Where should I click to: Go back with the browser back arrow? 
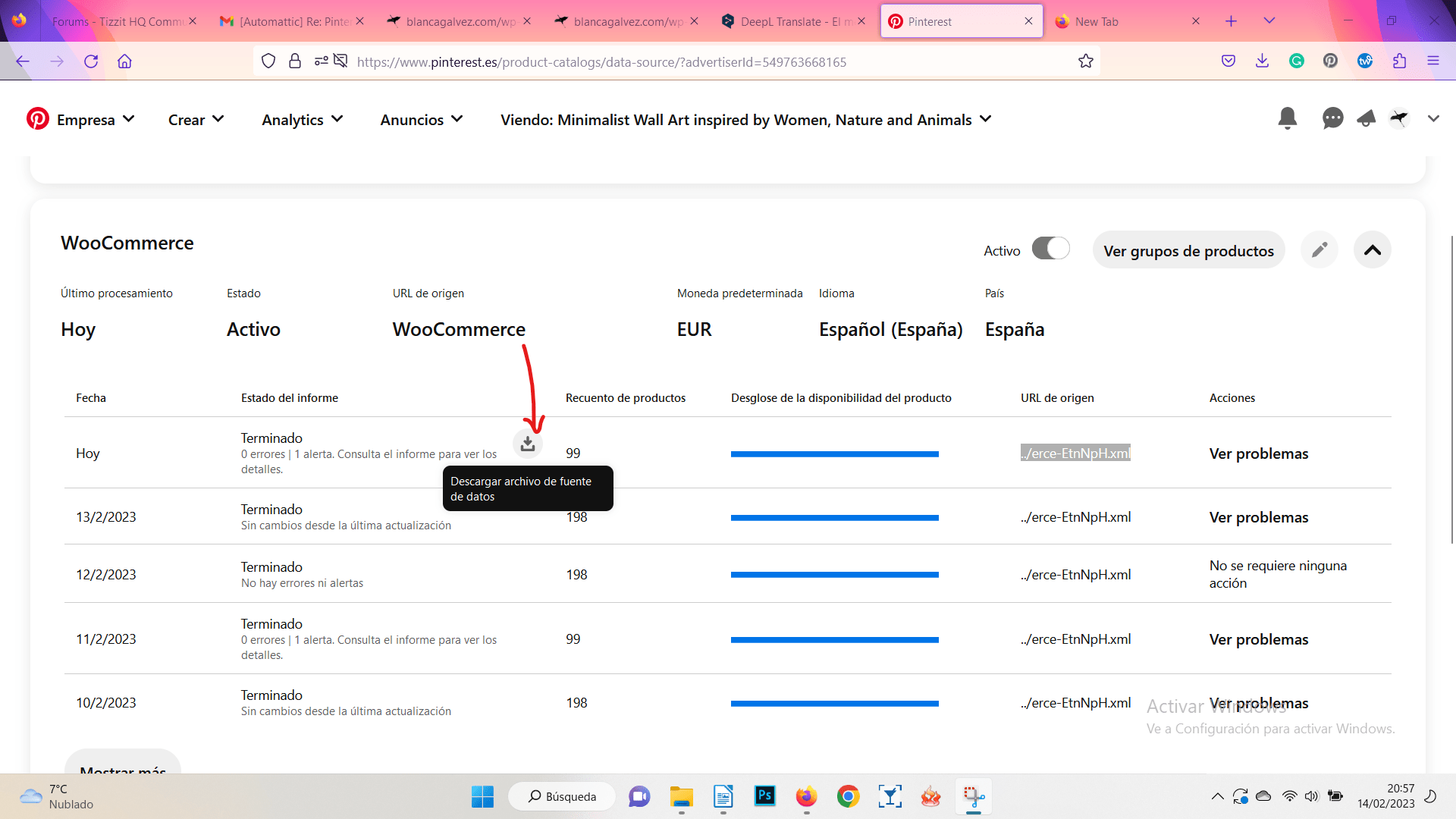(x=23, y=61)
